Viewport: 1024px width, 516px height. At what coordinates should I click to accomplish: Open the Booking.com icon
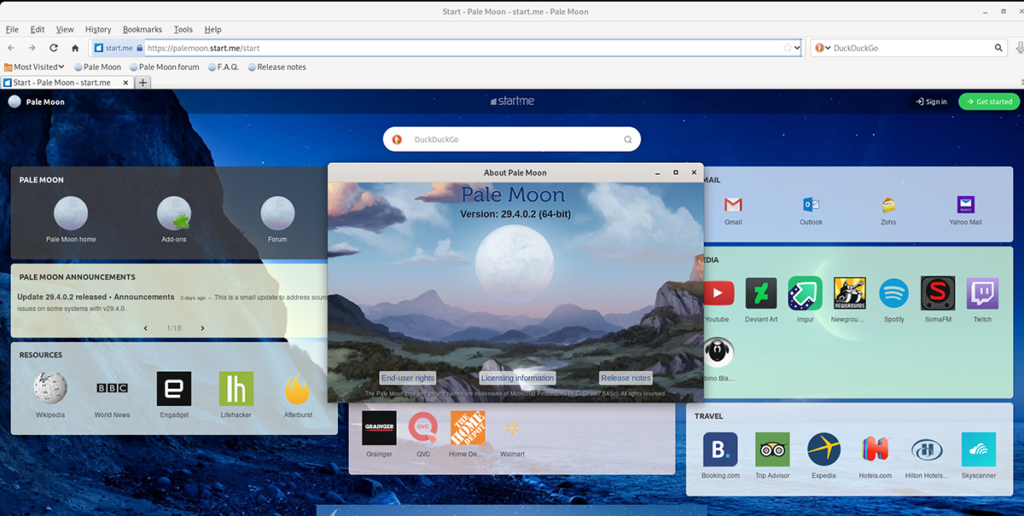720,449
